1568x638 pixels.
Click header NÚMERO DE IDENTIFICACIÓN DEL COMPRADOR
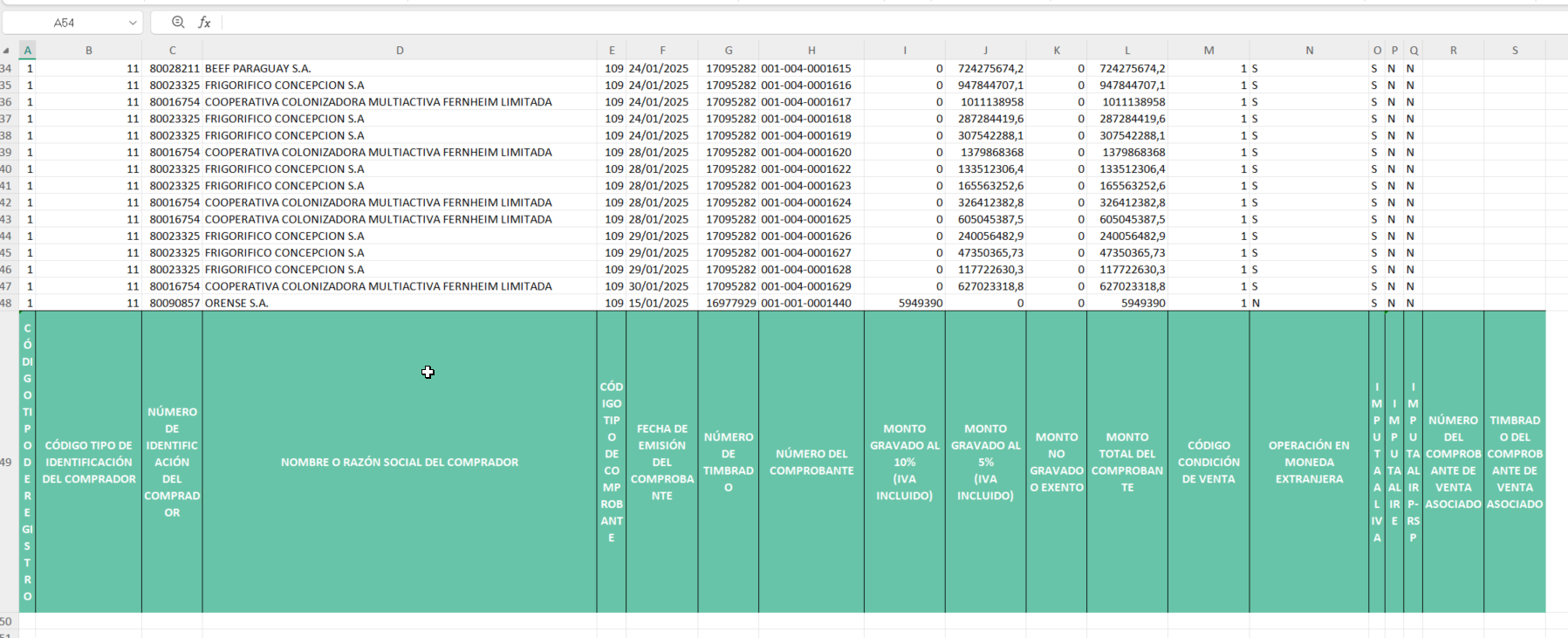pos(172,462)
